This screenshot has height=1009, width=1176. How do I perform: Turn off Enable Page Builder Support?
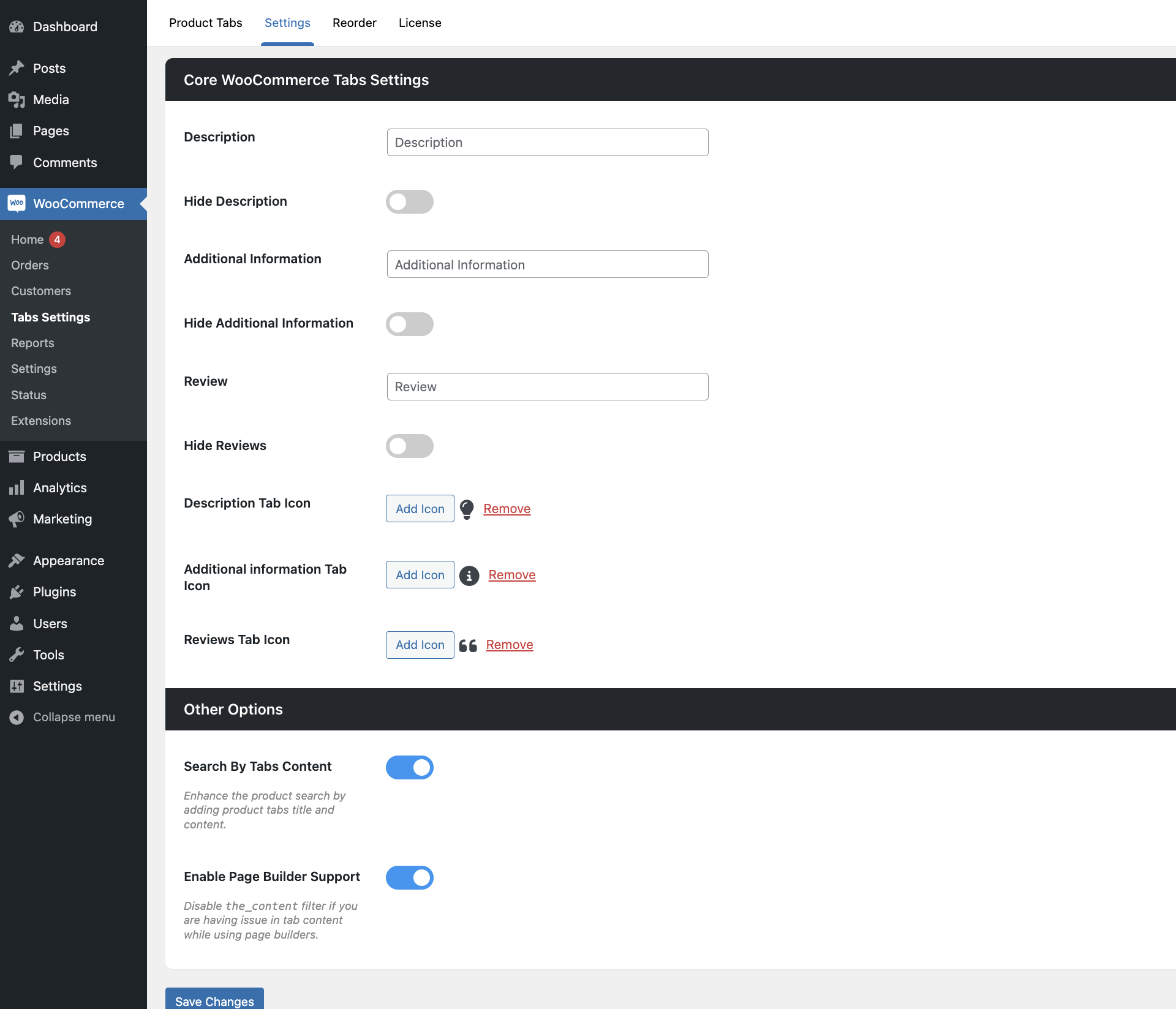(410, 877)
